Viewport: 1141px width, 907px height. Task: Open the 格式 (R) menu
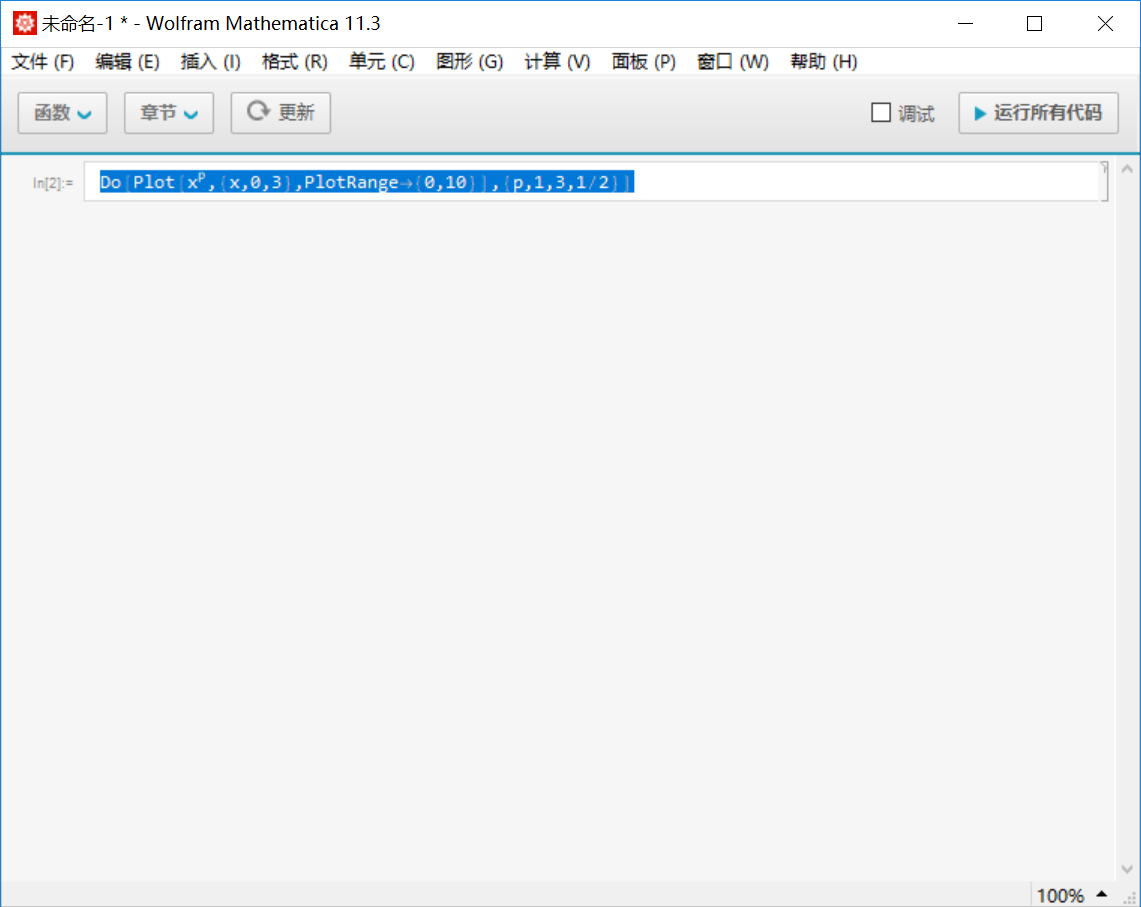295,62
